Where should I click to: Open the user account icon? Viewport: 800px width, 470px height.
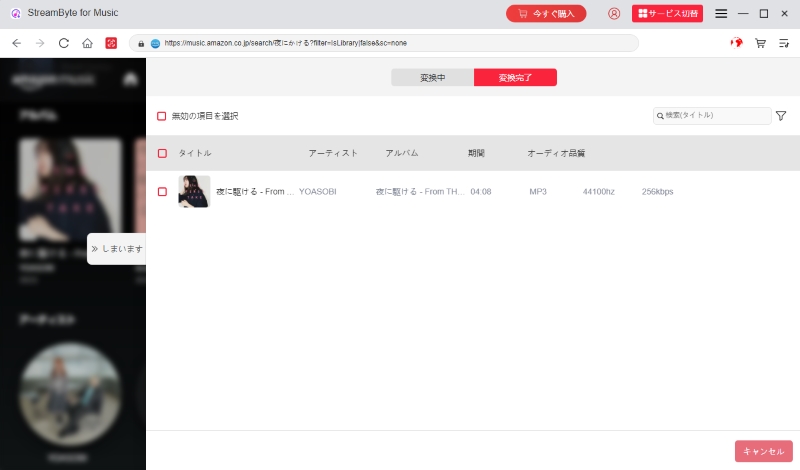[x=614, y=14]
